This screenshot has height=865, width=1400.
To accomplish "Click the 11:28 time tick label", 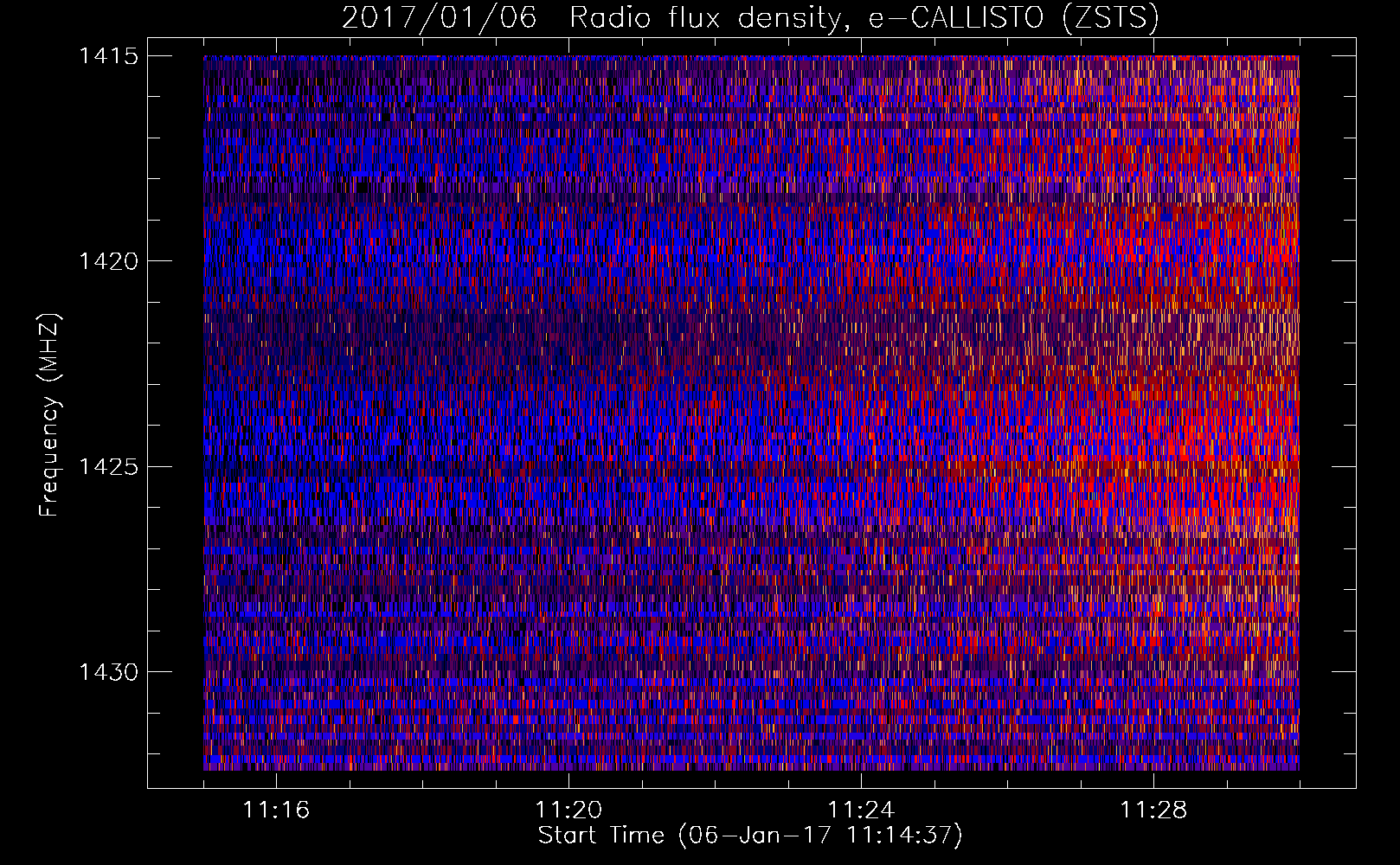I will click(x=1153, y=811).
